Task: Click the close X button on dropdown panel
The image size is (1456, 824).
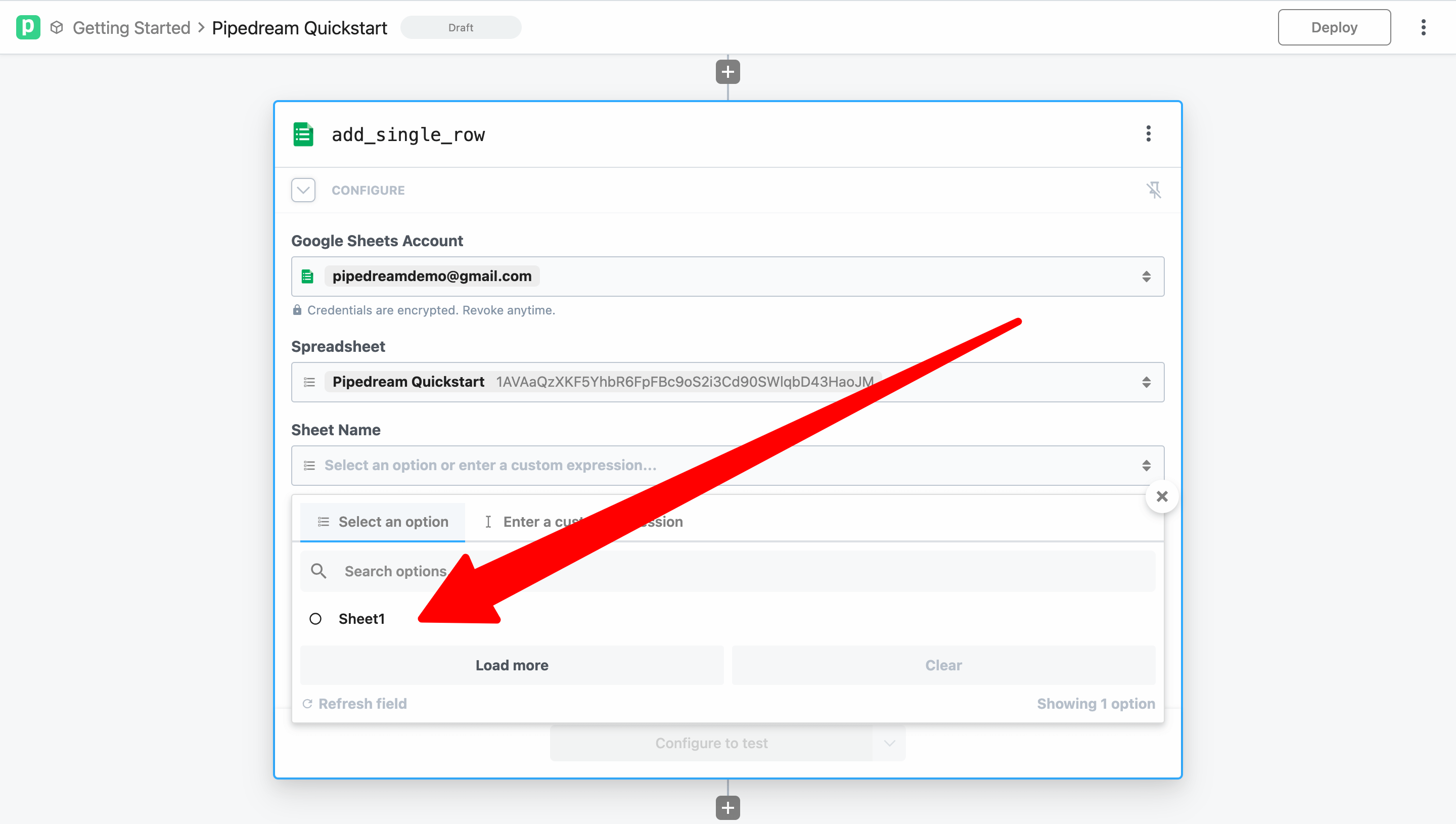Action: point(1161,496)
